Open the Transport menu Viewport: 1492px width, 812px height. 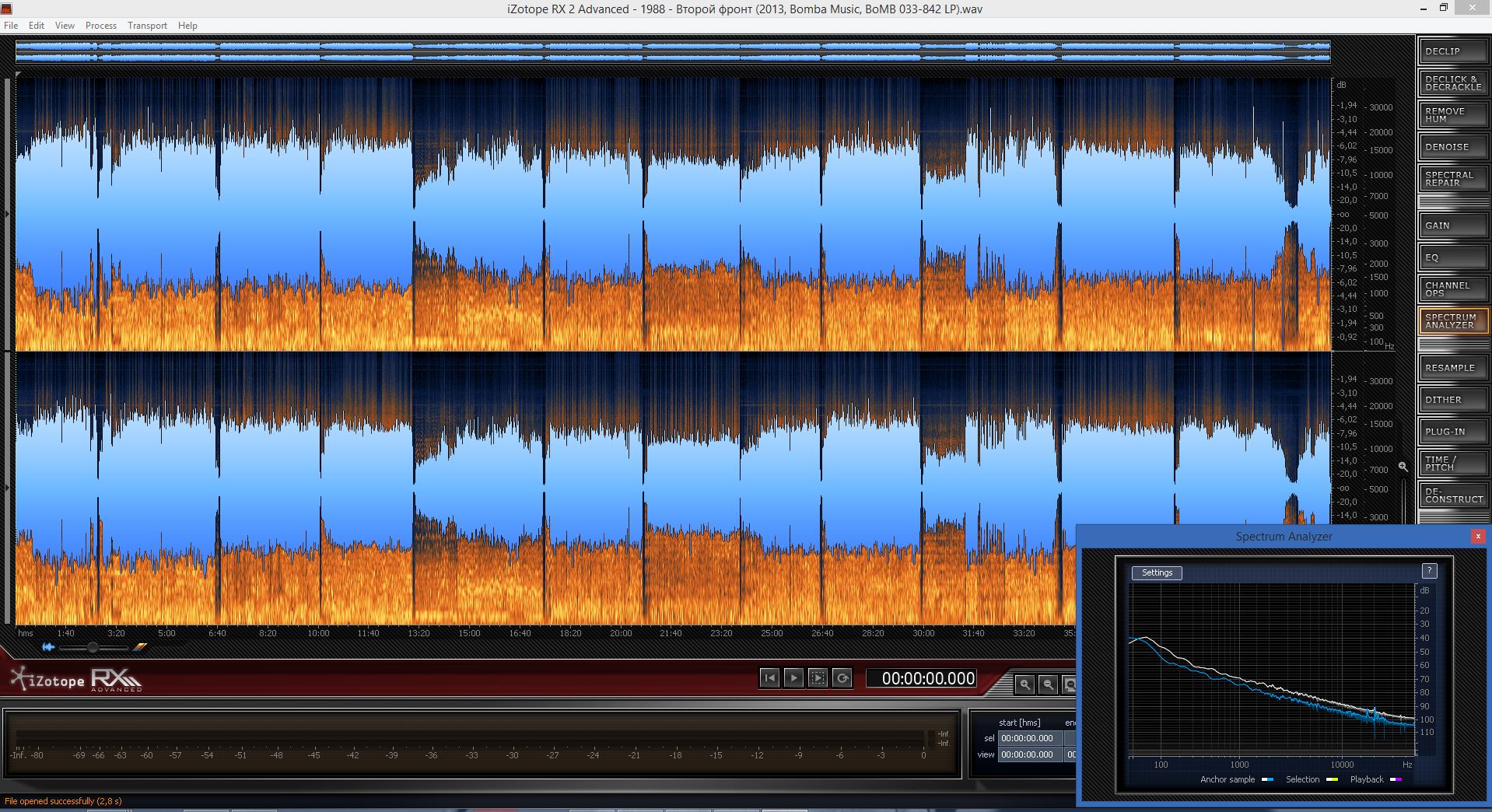pos(148,26)
